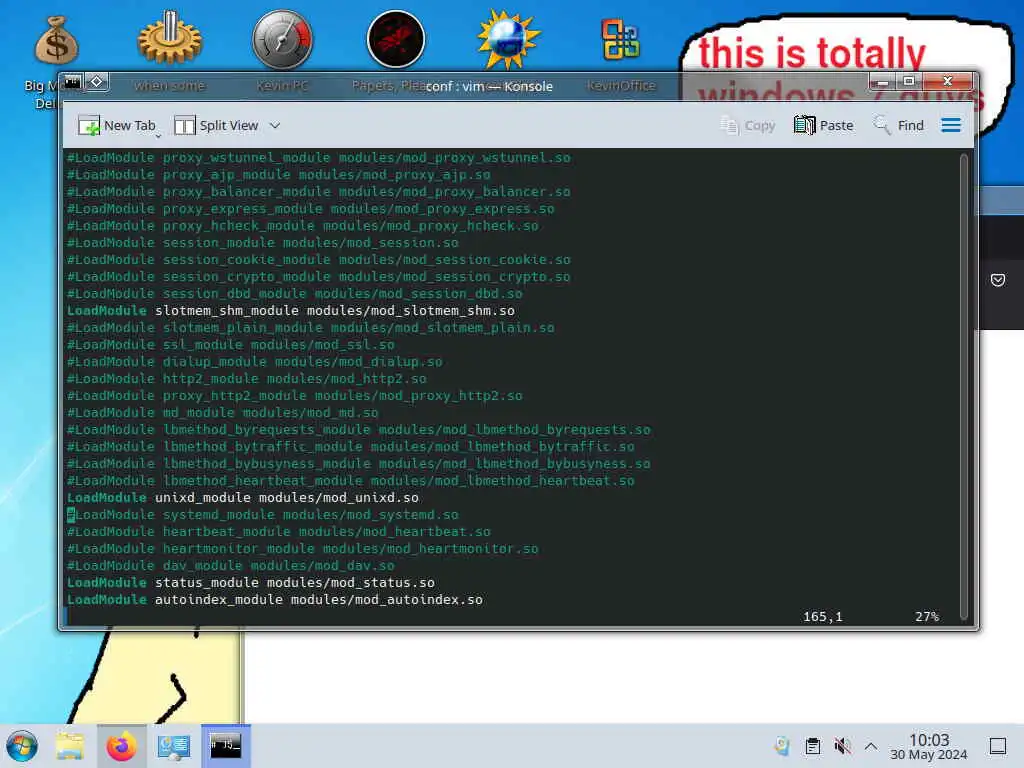Click line 'LoadModule slotmem_shm_module modules/mod_slotmem_shm.so'
1024x768 pixels.
tap(291, 311)
